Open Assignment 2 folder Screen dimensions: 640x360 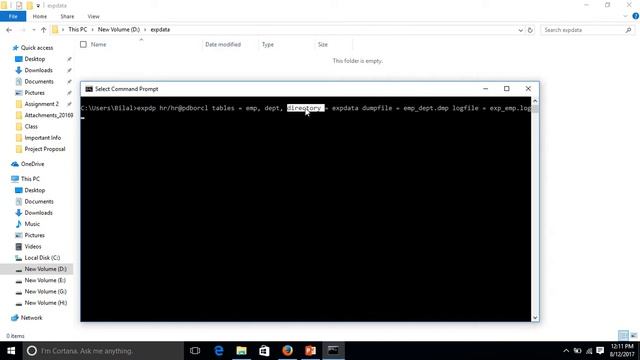coord(41,104)
